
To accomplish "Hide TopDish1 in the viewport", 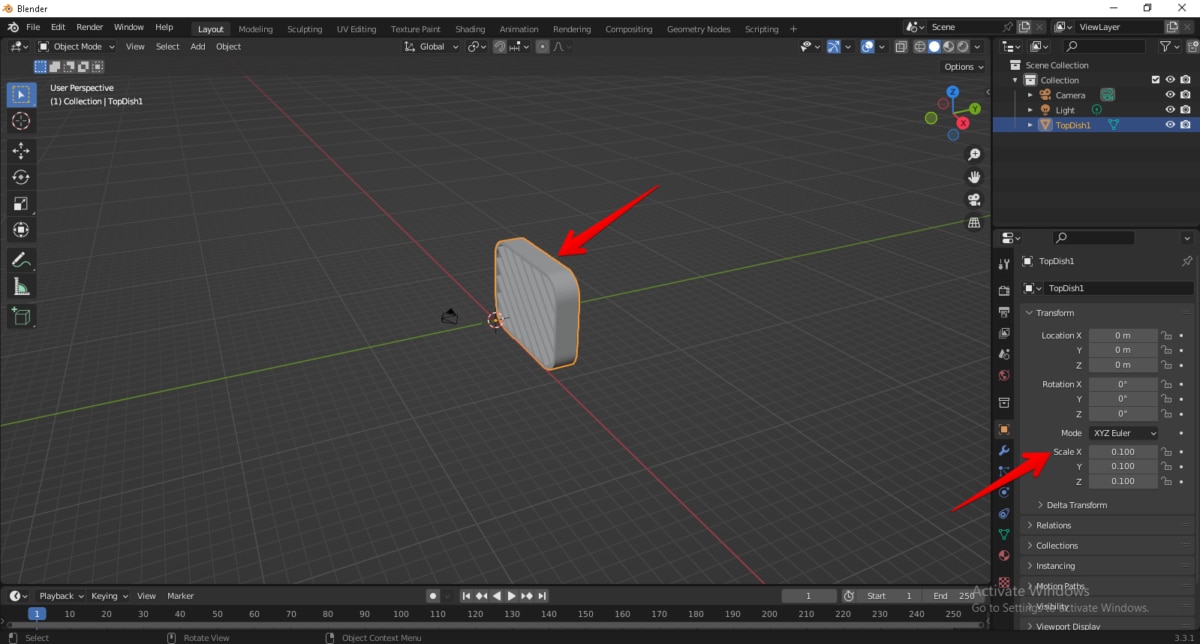I will tap(1168, 124).
